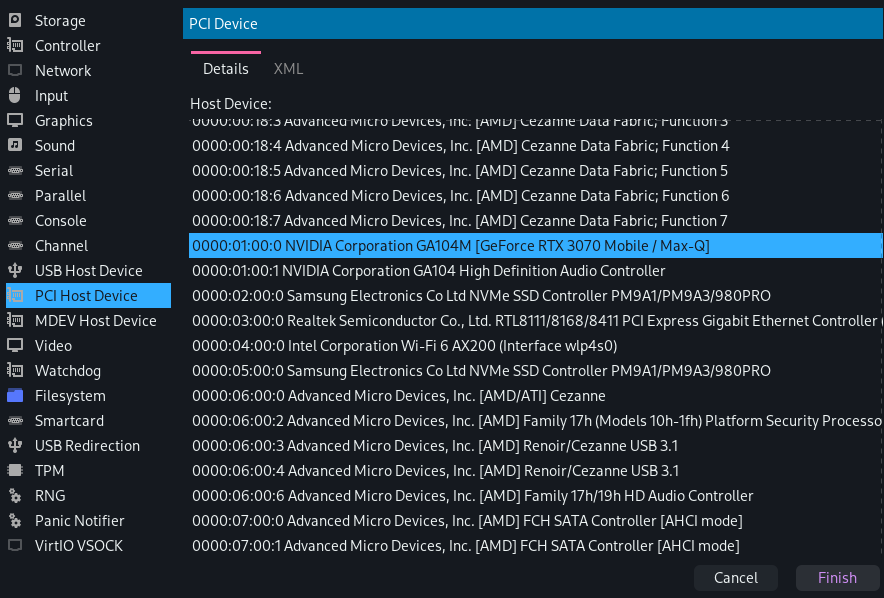
Task: Open the Panic Notifier hardware type
Action: [x=79, y=521]
